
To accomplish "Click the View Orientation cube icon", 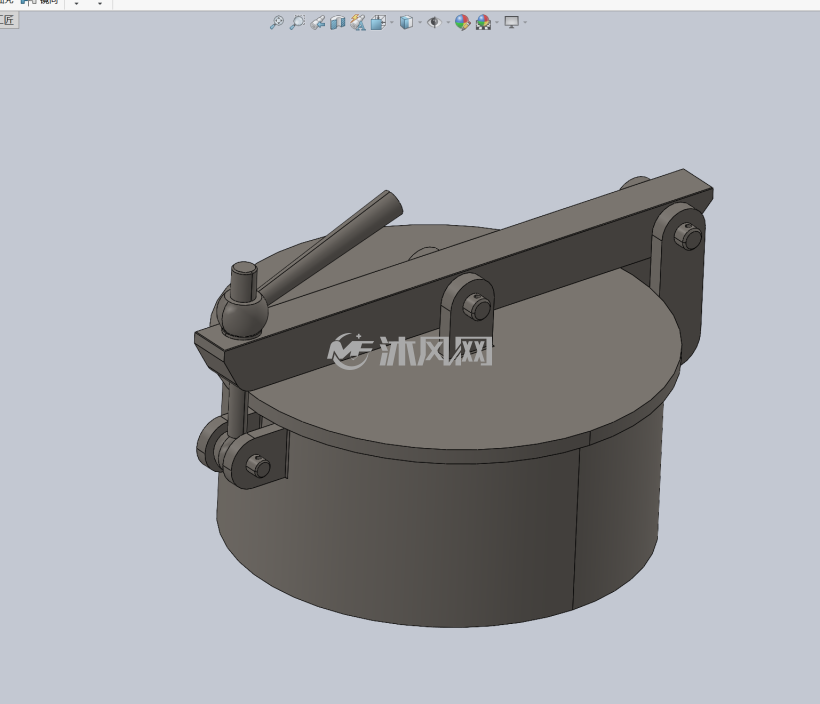I will 378,22.
